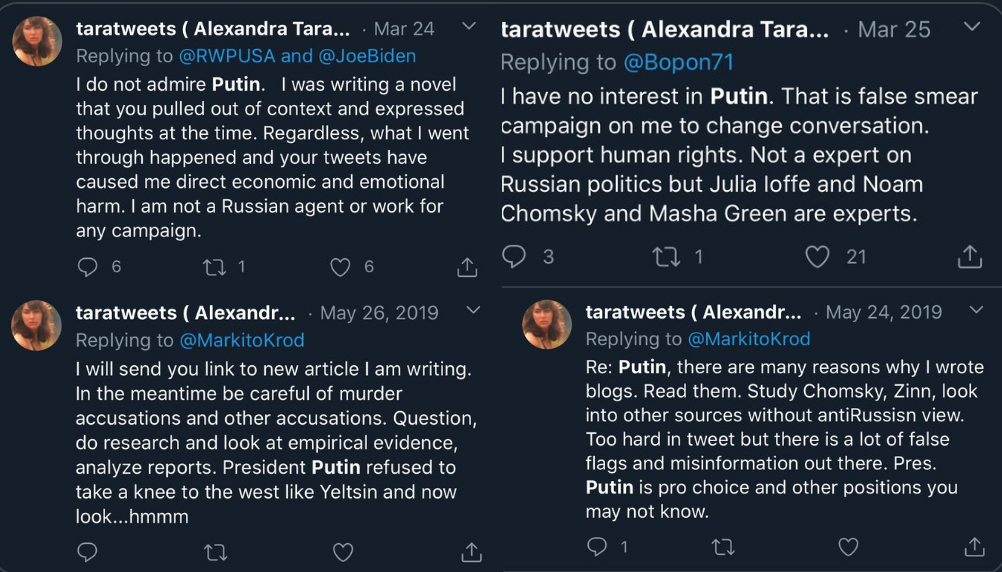
Task: Reply to the Mar 25 tweet
Action: point(514,257)
